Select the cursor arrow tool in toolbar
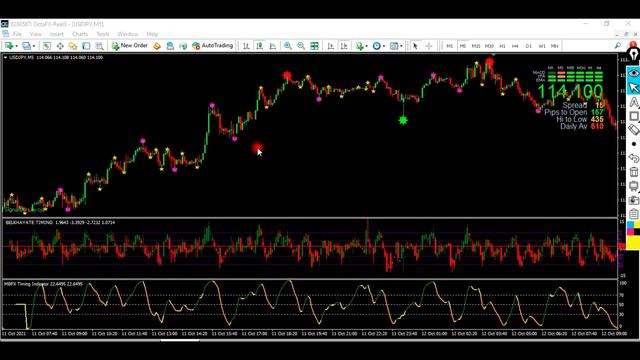 (415, 46)
